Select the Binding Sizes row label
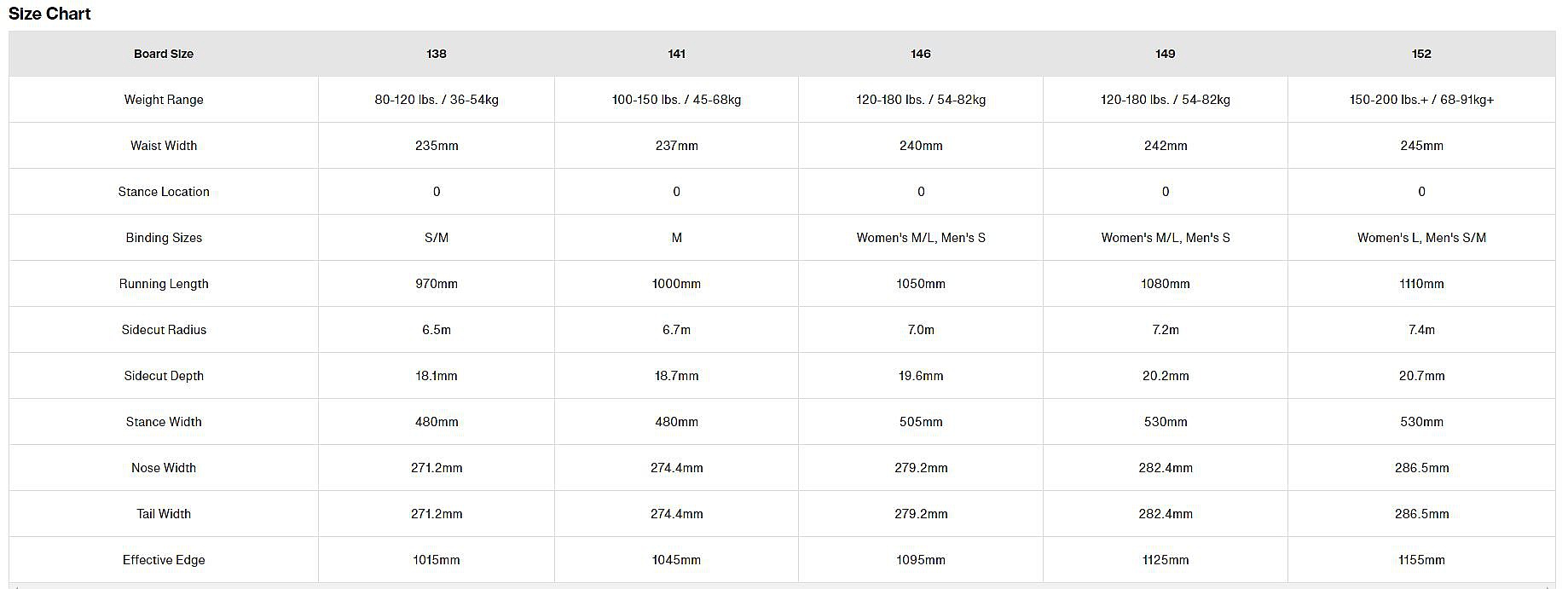 164,238
